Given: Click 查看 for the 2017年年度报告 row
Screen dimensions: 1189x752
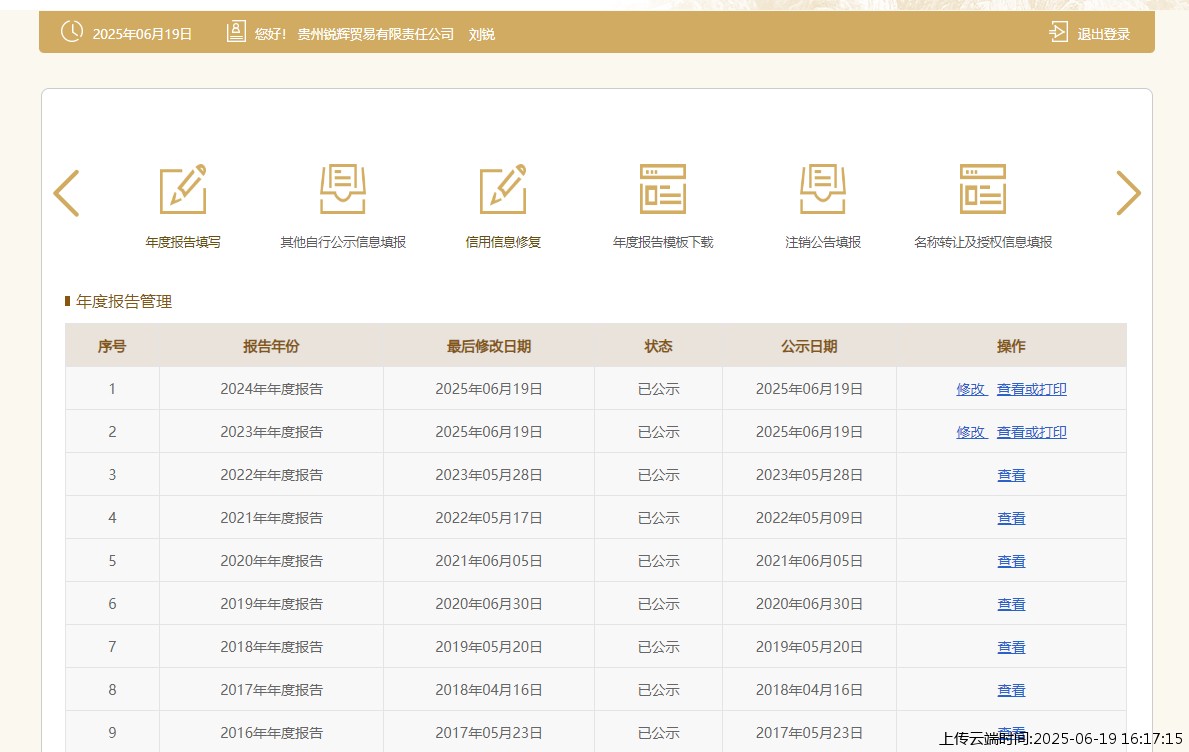Looking at the screenshot, I should click(1011, 691).
